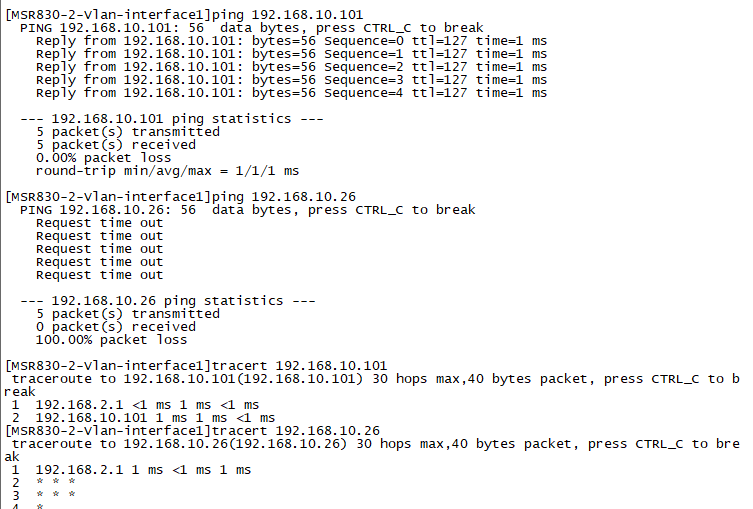Click the reply line with Sequence=2
This screenshot has width=753, height=509.
tap(291, 66)
